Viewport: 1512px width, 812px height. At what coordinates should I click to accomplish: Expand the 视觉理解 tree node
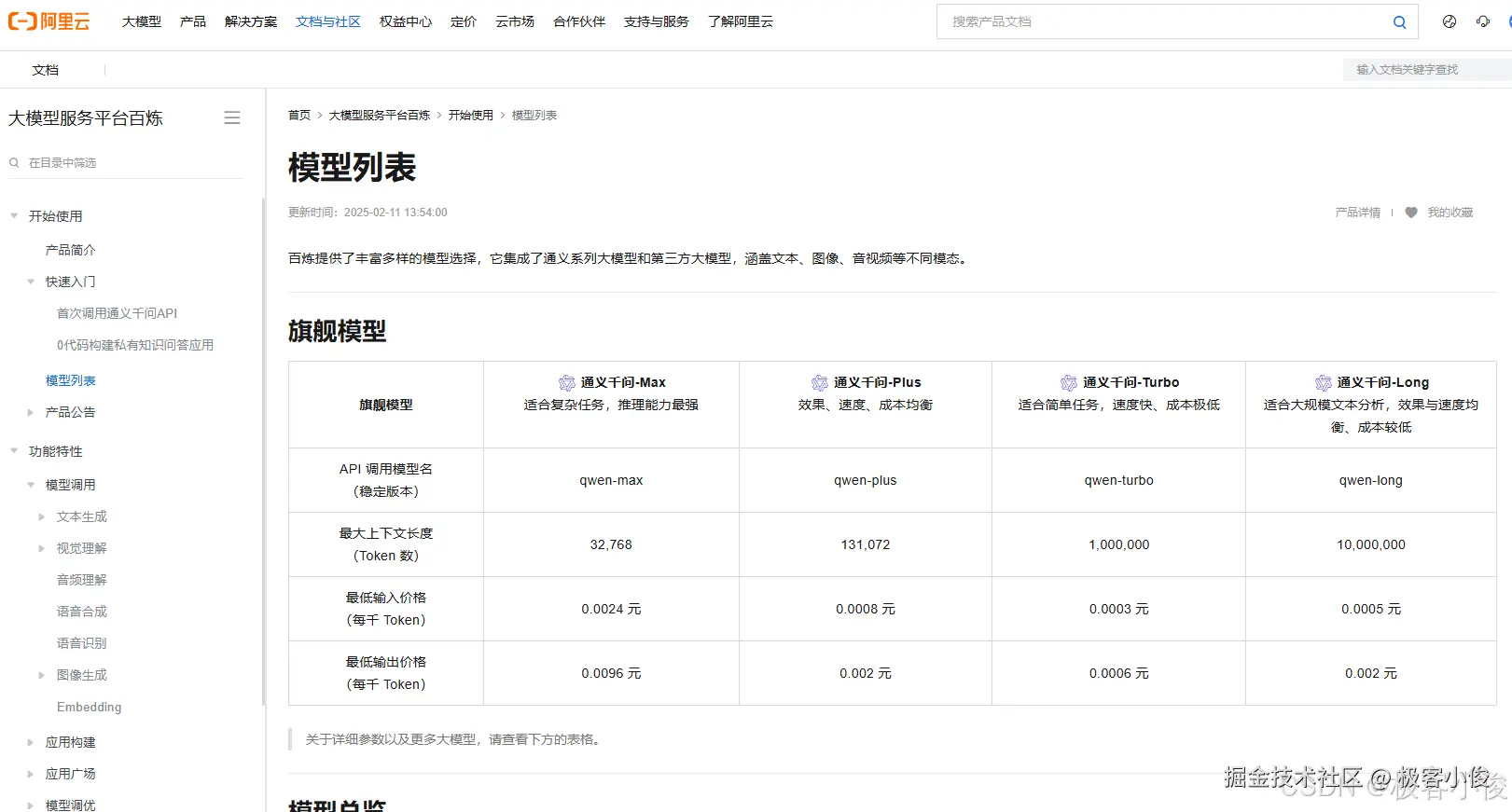pos(41,547)
